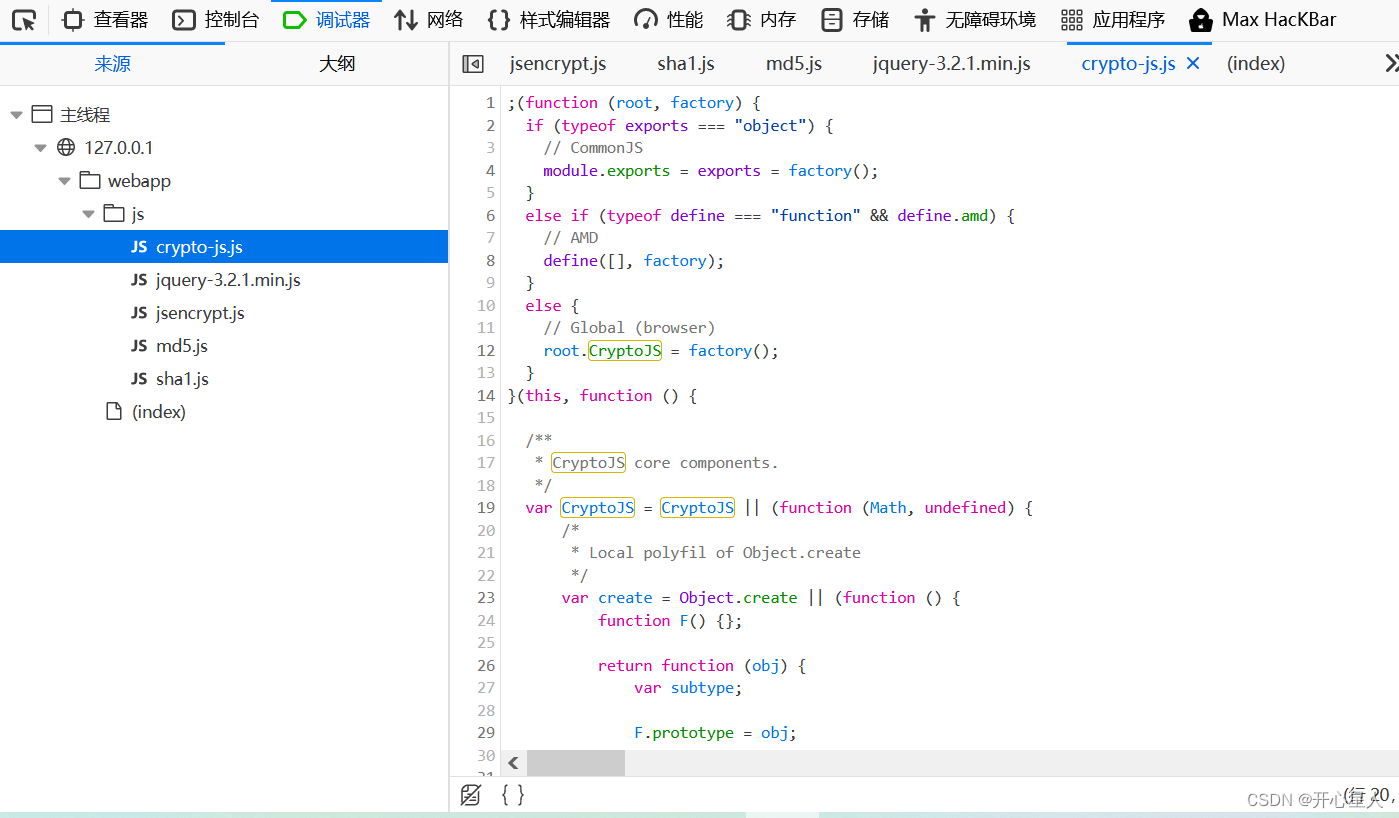Screen dimensions: 1399x818
Task: Click highlighted CryptoJS on line 12
Action: tap(625, 351)
